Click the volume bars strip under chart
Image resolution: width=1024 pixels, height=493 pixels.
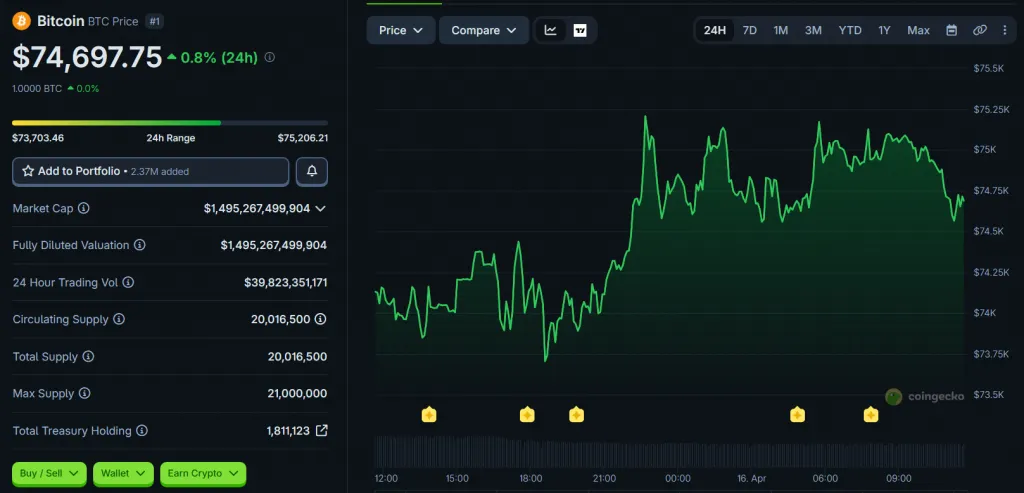point(669,454)
